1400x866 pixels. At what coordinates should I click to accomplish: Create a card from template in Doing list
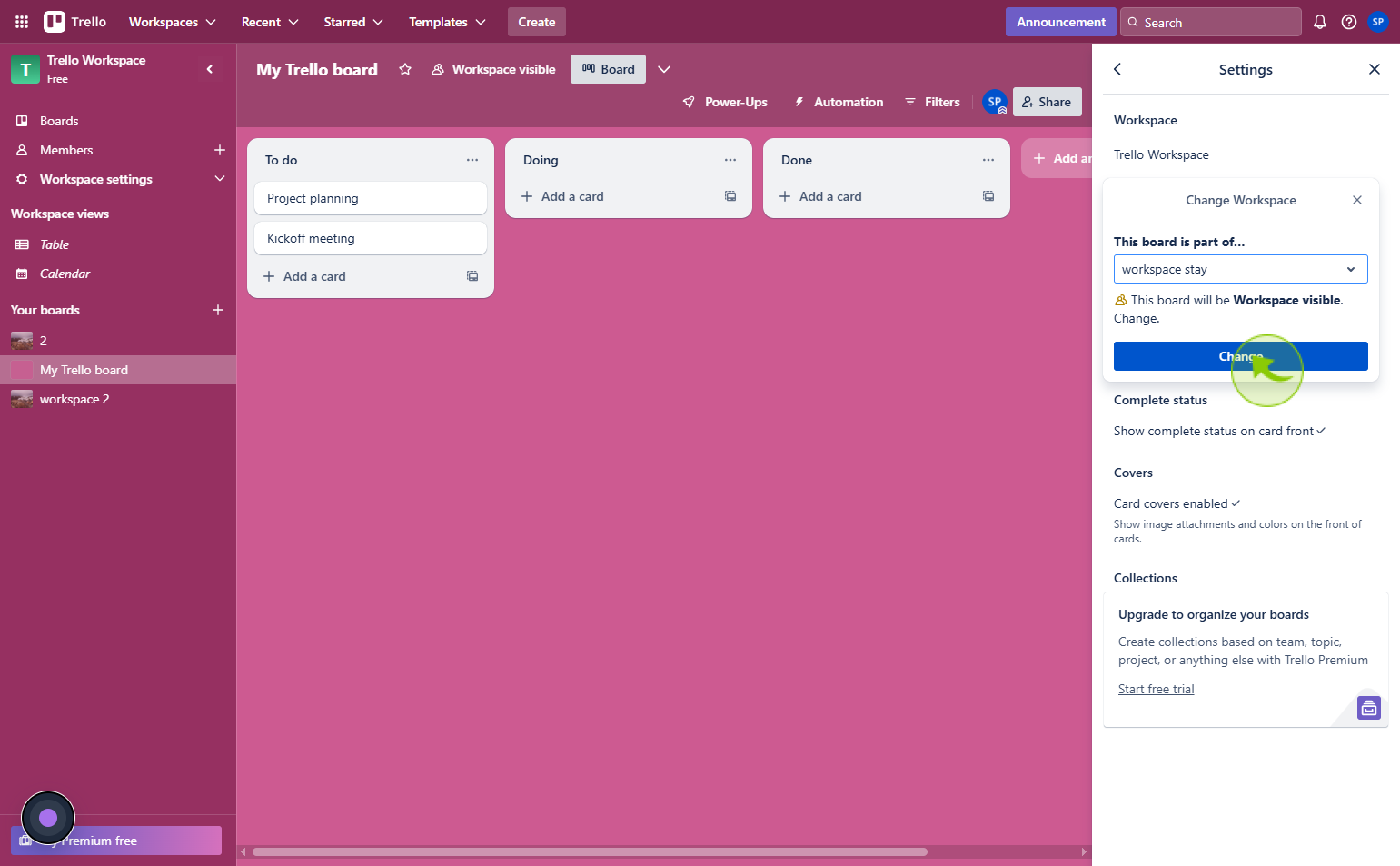tap(730, 196)
